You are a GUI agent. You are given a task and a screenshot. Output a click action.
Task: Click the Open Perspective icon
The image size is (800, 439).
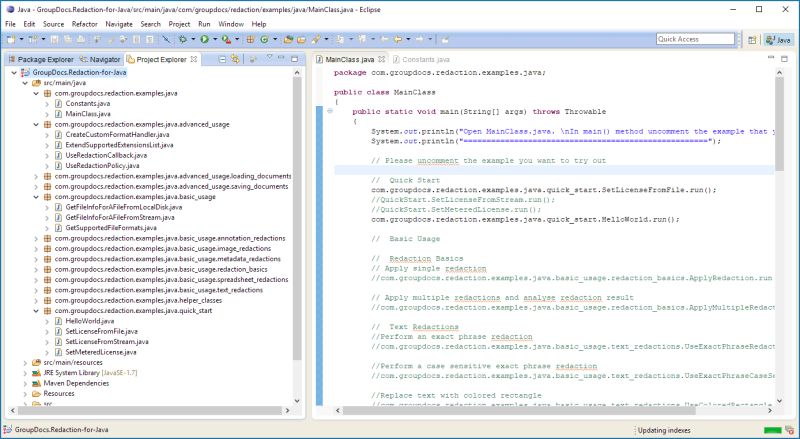(x=752, y=40)
